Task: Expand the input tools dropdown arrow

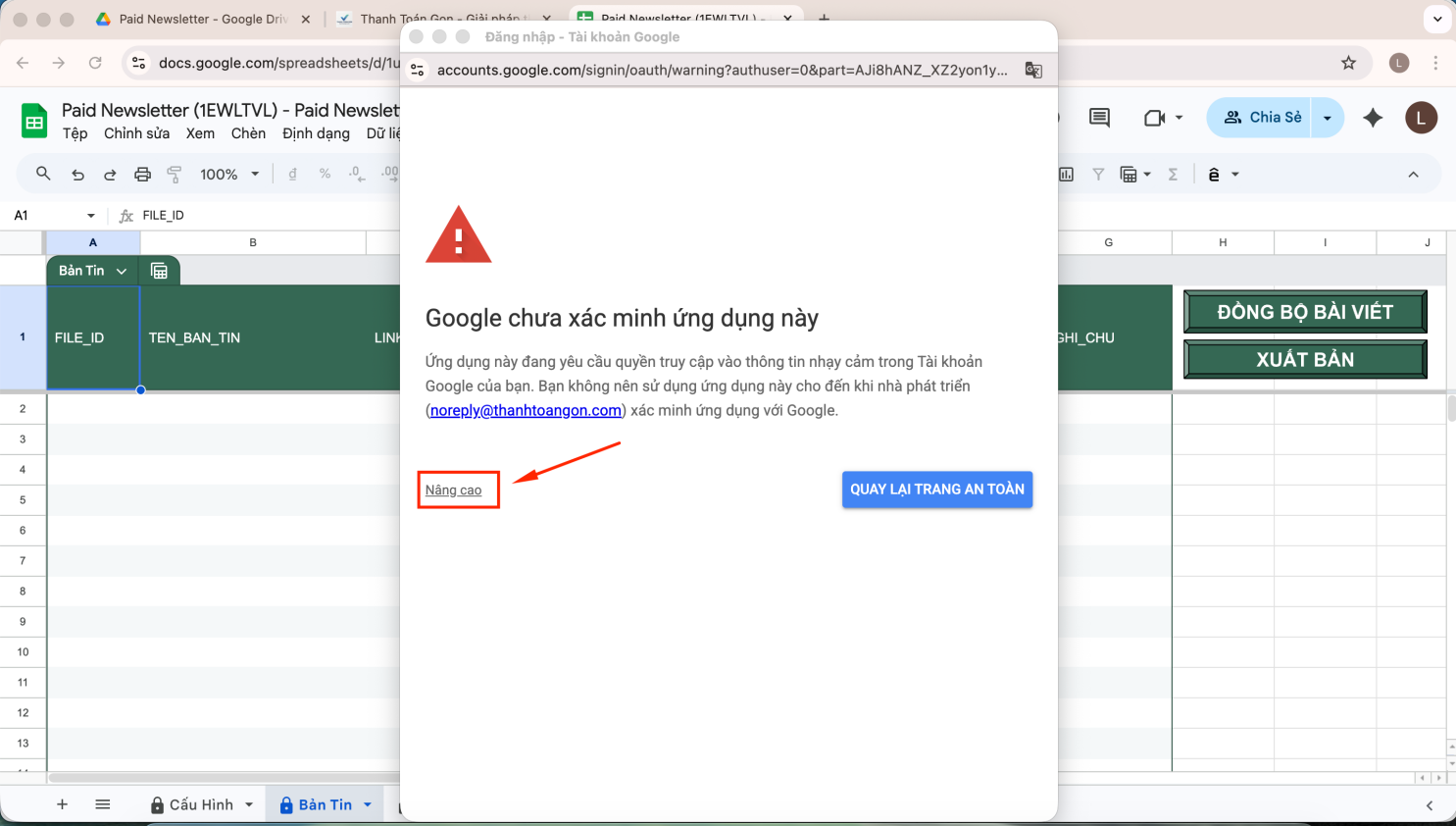Action: click(1235, 174)
